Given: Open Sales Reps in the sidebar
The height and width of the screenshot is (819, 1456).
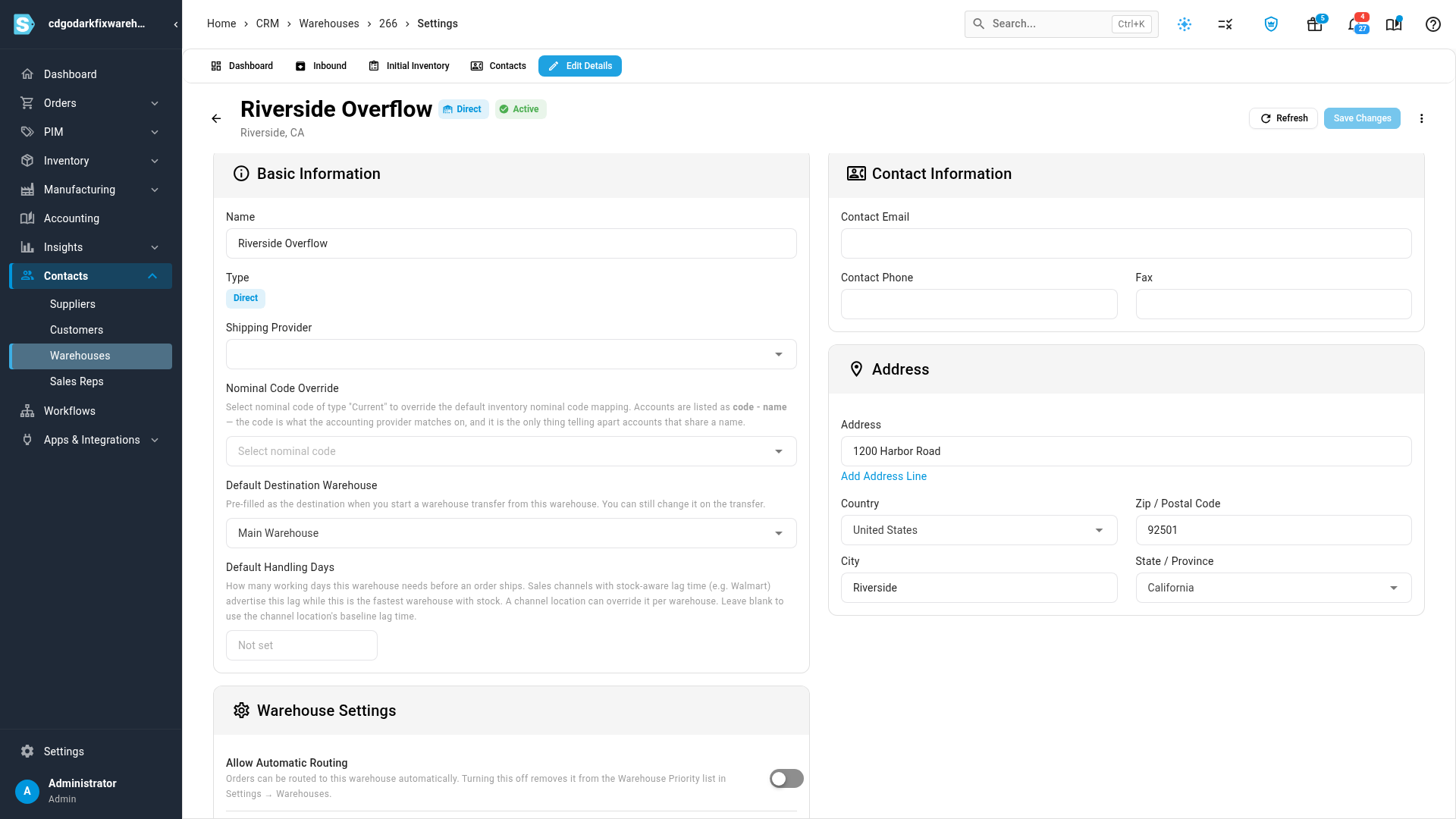Looking at the screenshot, I should (77, 381).
